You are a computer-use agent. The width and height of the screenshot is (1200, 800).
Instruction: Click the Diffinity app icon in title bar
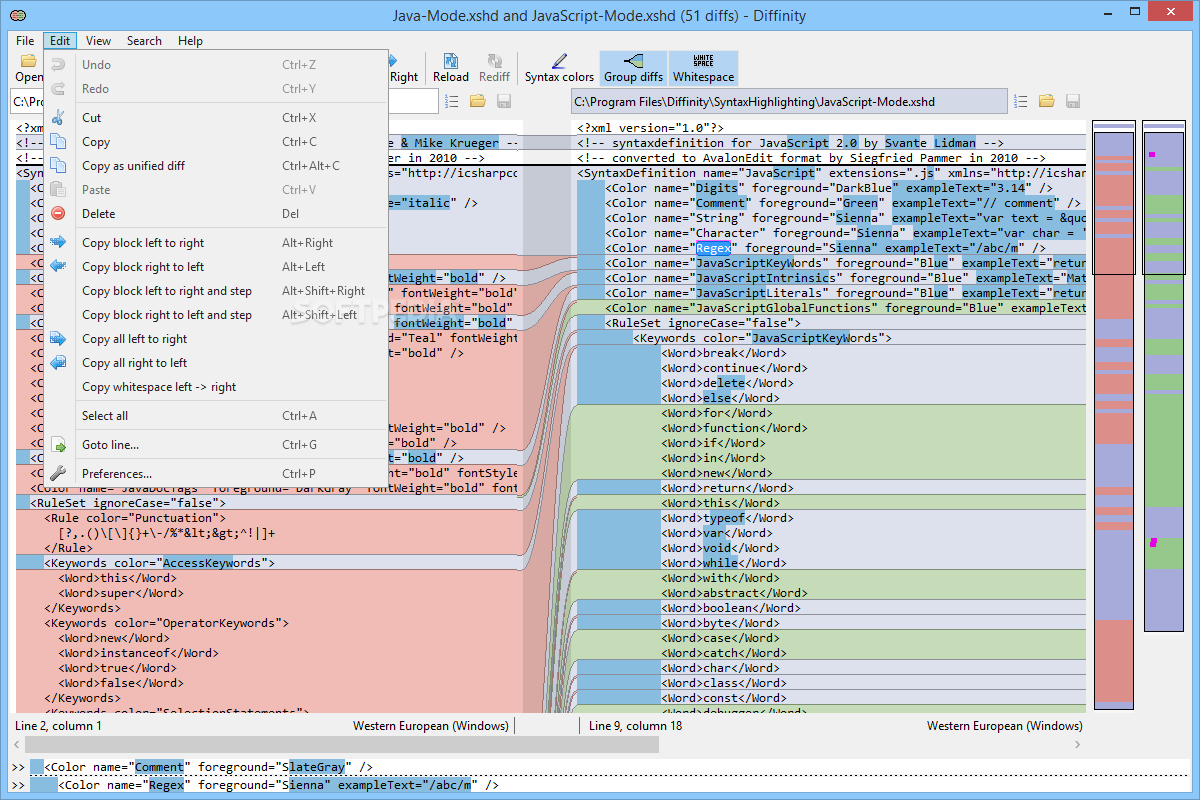point(17,15)
